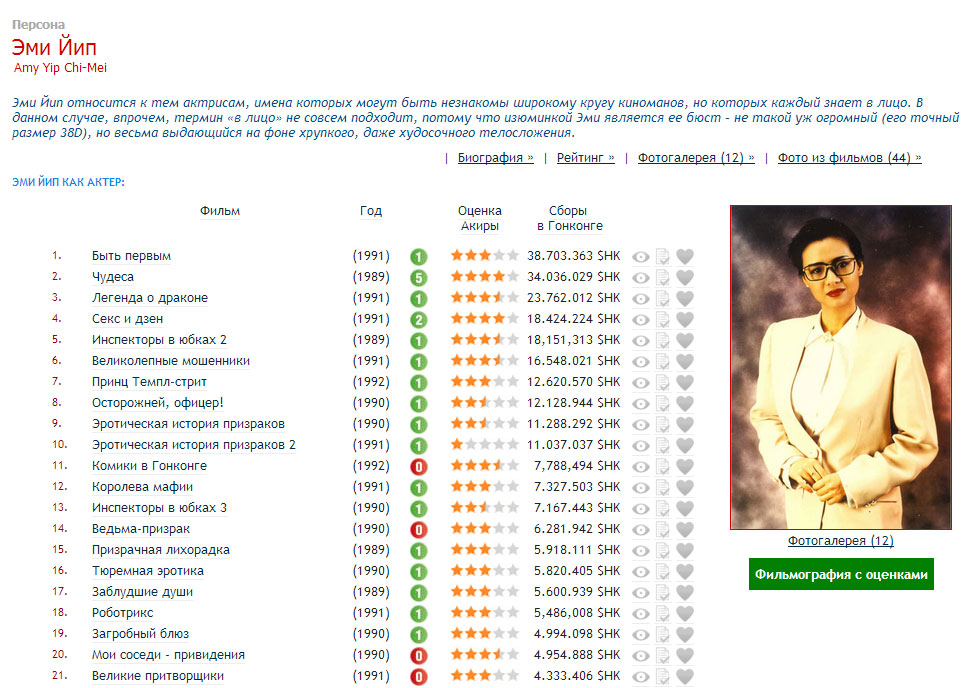
Task: Click the note page icon for Чудеса
Action: tap(663, 277)
